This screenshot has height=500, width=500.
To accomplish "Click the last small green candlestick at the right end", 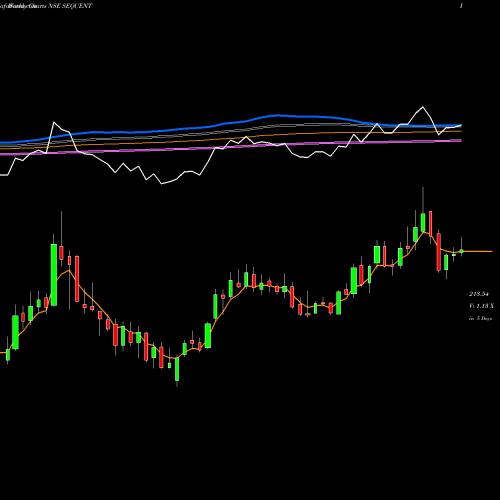I will tap(462, 251).
